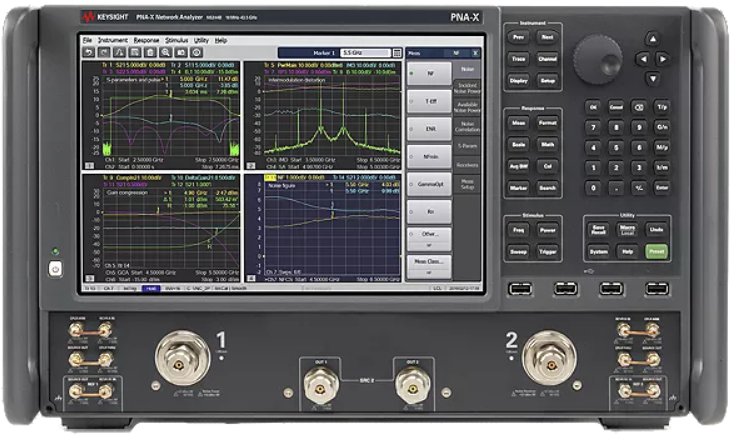Hit the Channel hardware key
The width and height of the screenshot is (732, 440).
[548, 59]
